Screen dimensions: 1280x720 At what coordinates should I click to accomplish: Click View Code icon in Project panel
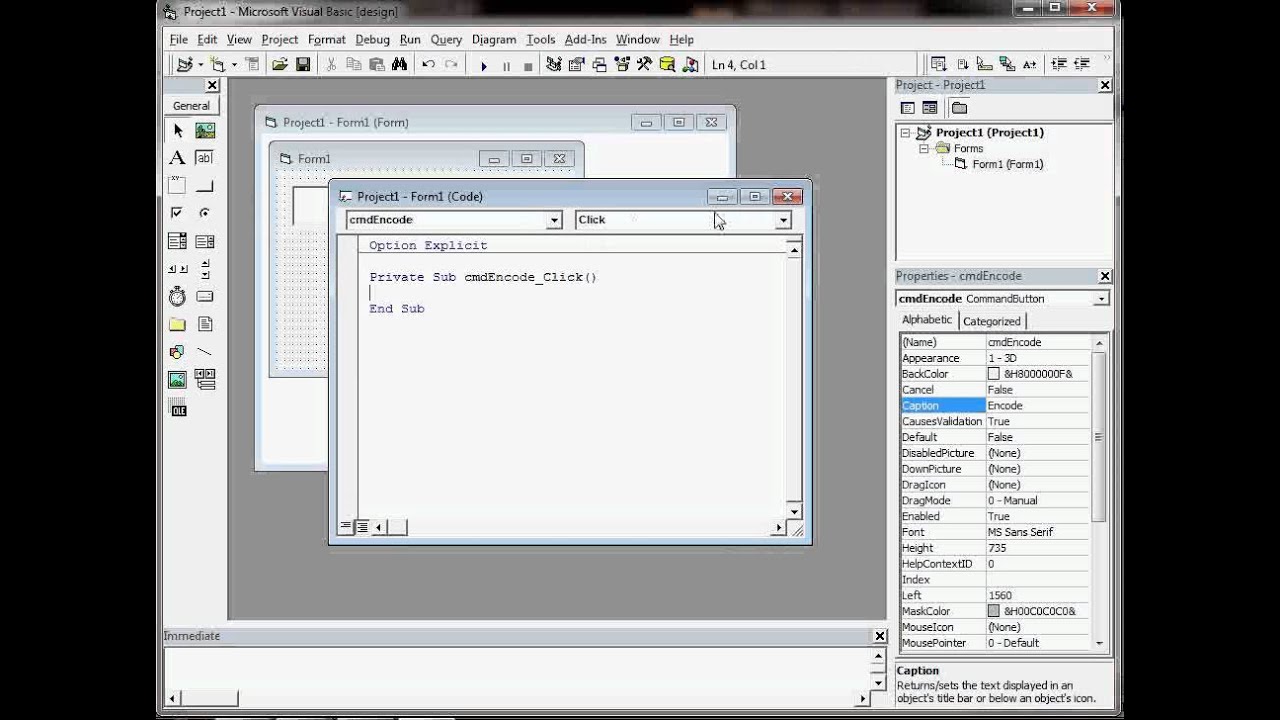coord(908,108)
